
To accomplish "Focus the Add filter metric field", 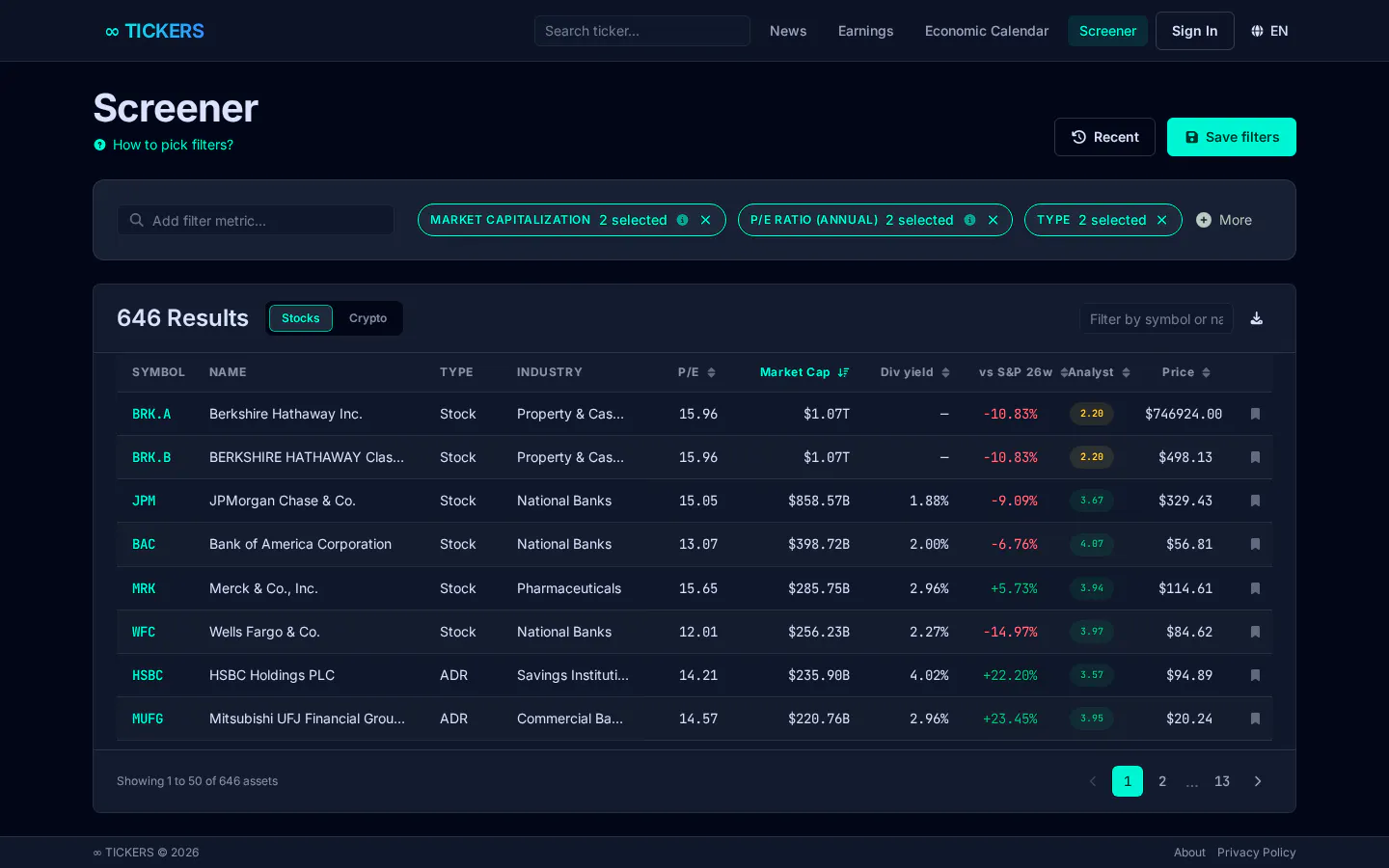I will 256,220.
